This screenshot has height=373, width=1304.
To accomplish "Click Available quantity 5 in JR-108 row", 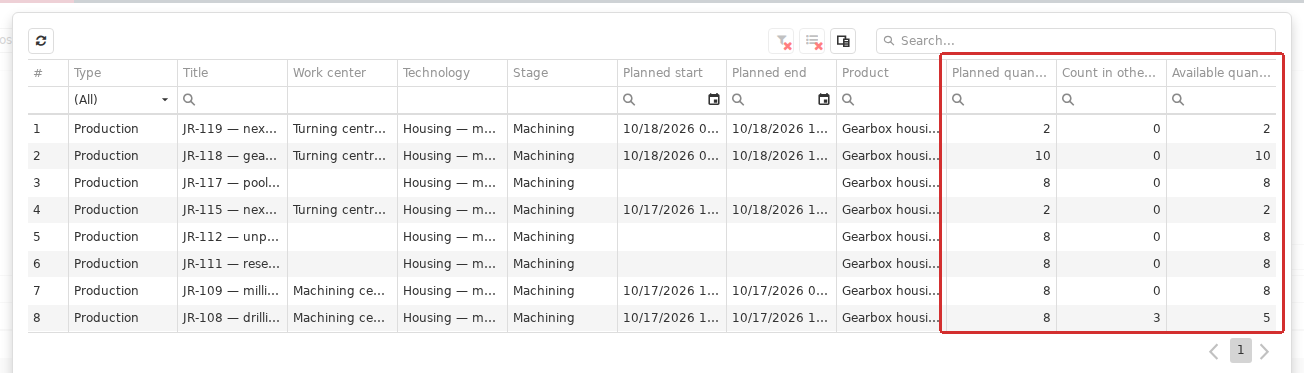I will pyautogui.click(x=1221, y=318).
